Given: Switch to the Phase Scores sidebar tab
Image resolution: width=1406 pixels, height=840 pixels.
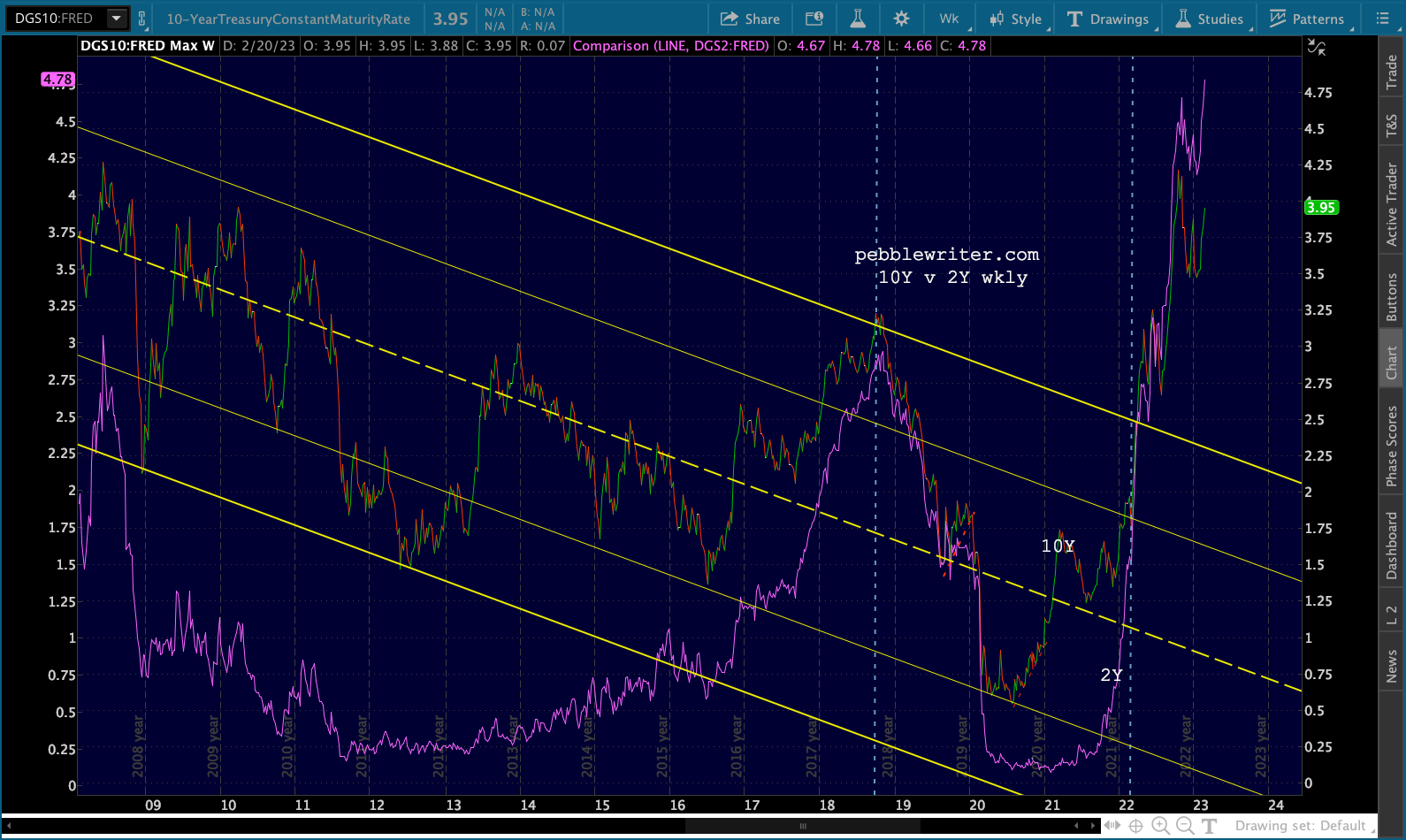Looking at the screenshot, I should (1392, 446).
